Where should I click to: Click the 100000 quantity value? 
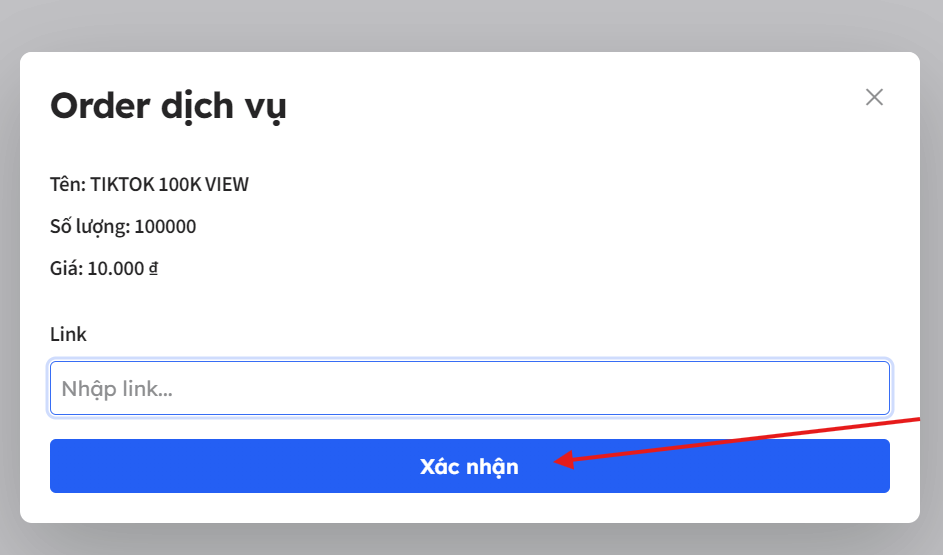pos(165,226)
